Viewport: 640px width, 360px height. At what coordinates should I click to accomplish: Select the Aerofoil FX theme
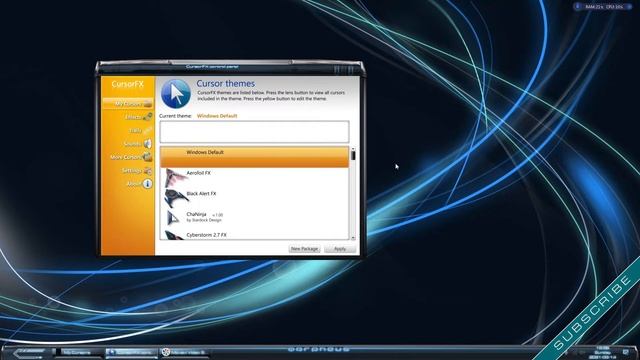click(x=254, y=178)
